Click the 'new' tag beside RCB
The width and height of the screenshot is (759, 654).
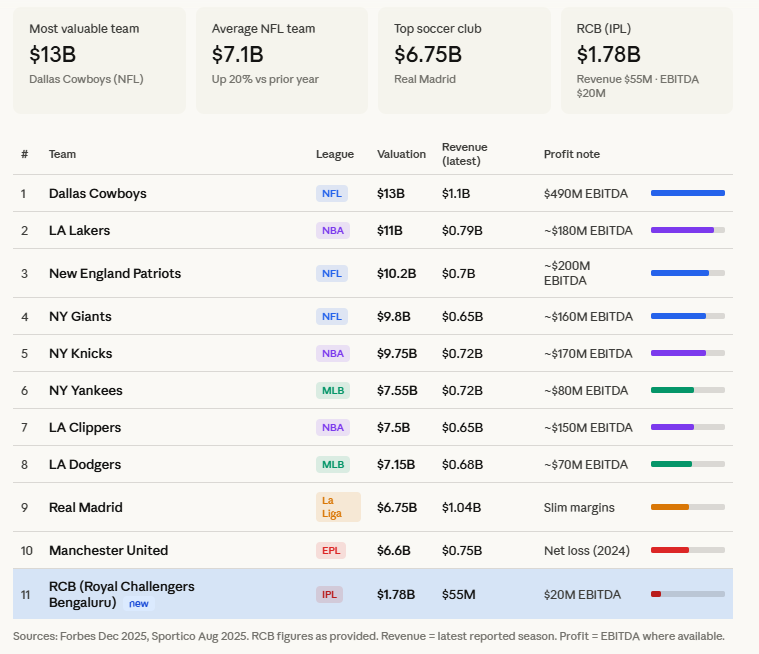pos(139,604)
